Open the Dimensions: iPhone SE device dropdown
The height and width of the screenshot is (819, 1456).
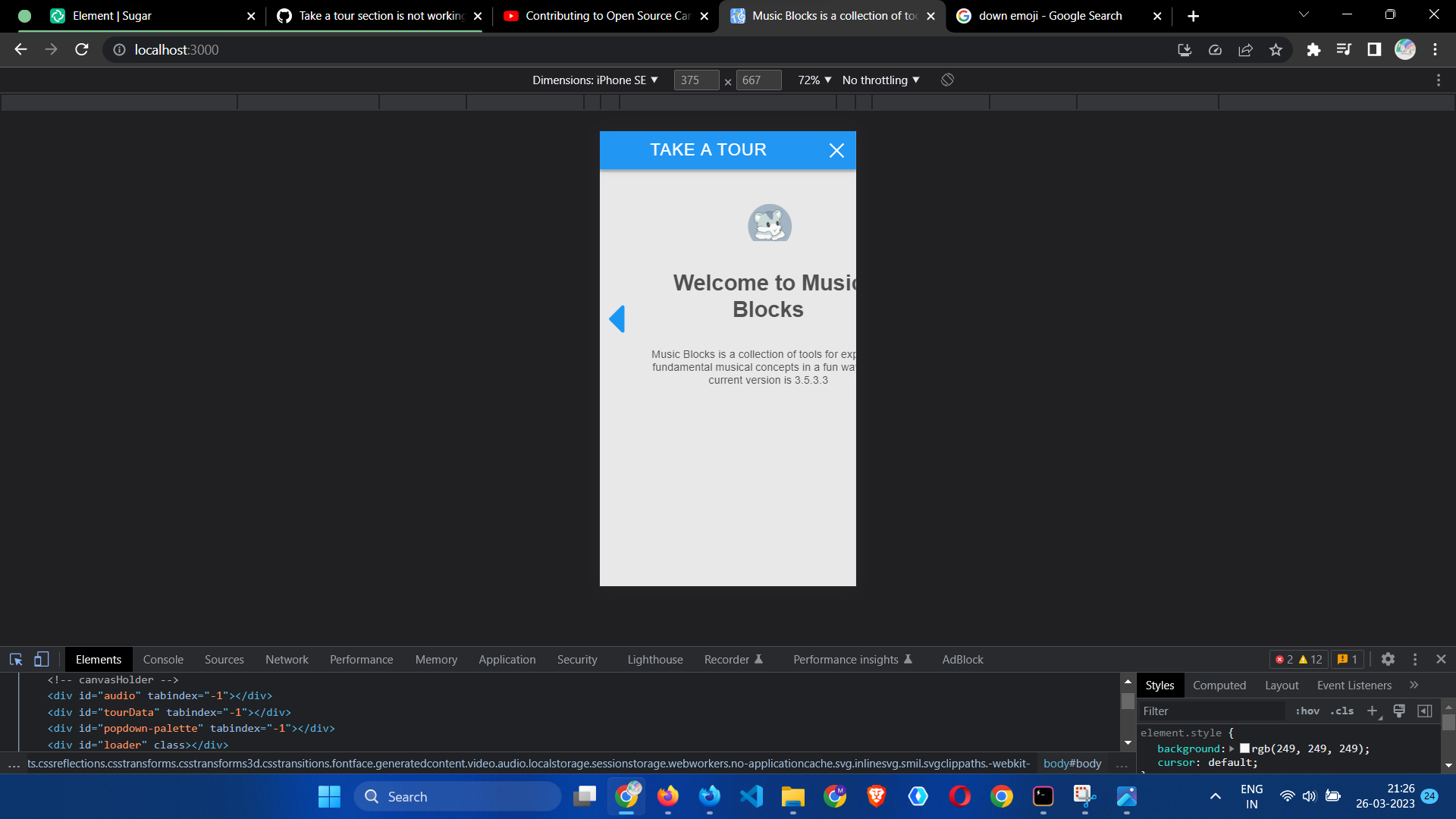(595, 80)
